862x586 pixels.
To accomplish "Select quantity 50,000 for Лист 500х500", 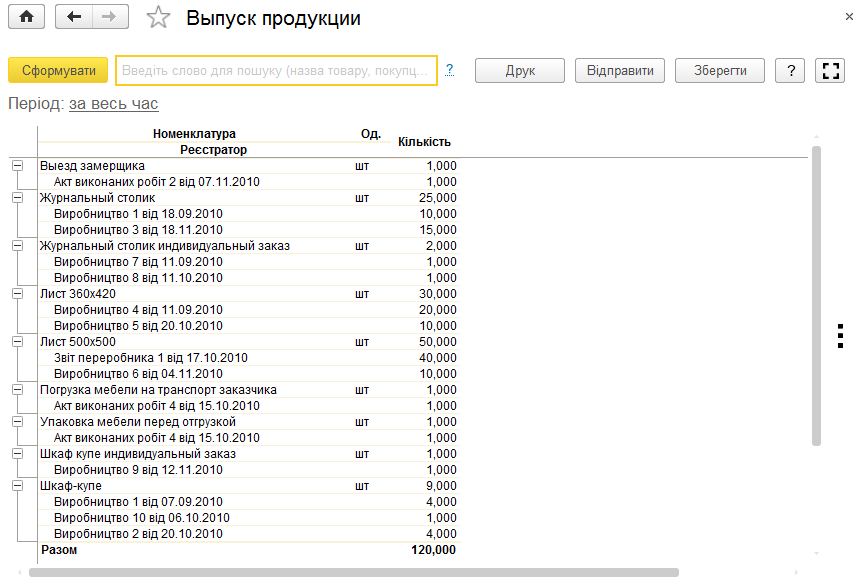I will (x=438, y=341).
